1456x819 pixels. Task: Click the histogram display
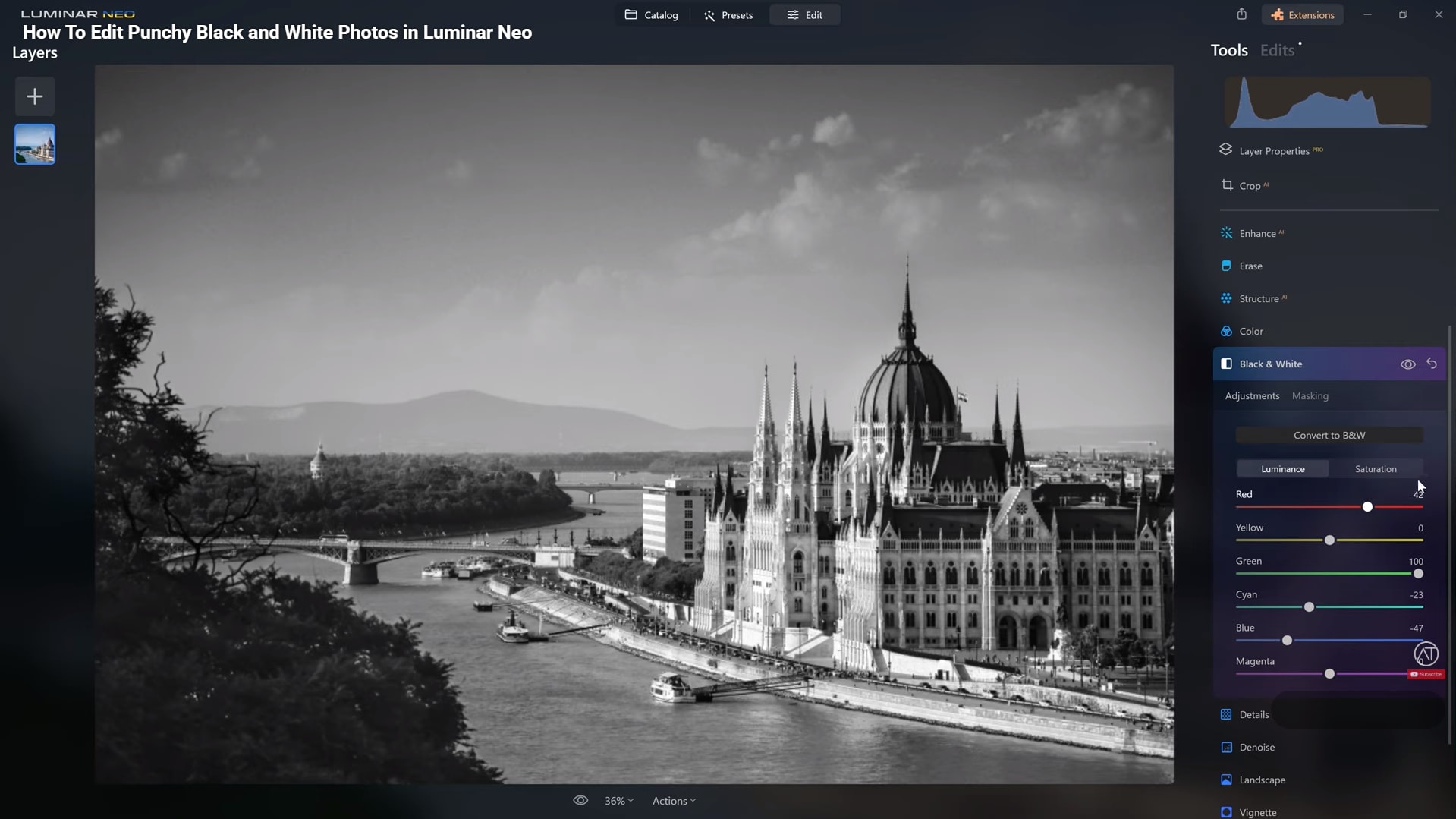tap(1327, 102)
